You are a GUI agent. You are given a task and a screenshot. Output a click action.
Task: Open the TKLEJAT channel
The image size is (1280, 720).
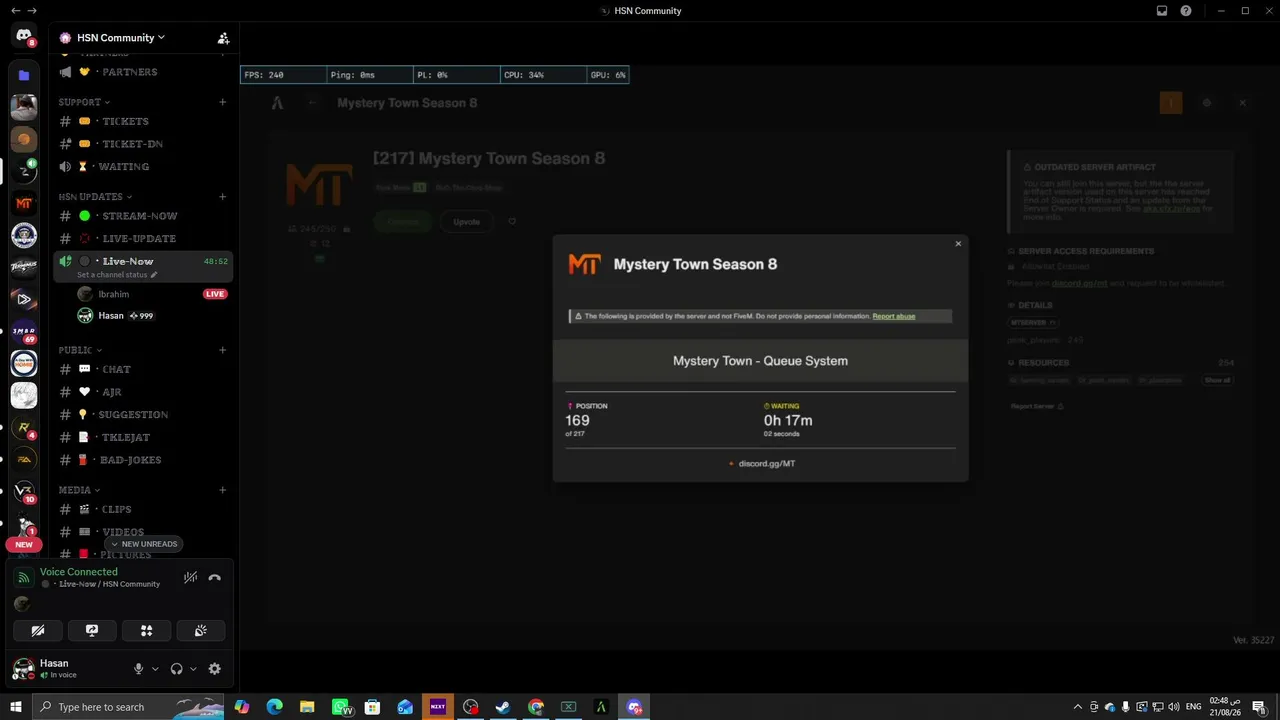coord(143,438)
